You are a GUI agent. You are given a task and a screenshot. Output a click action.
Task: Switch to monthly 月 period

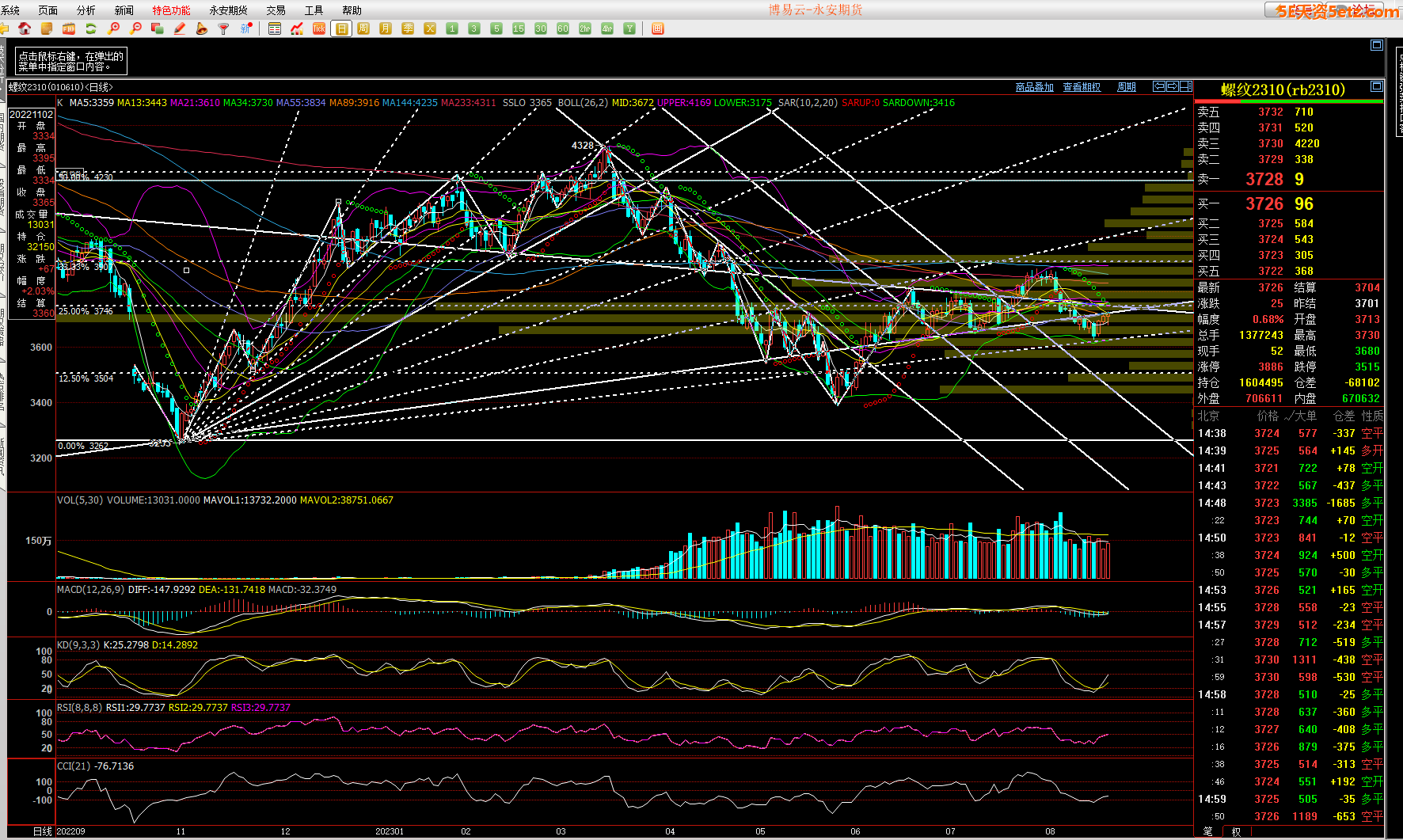(386, 29)
